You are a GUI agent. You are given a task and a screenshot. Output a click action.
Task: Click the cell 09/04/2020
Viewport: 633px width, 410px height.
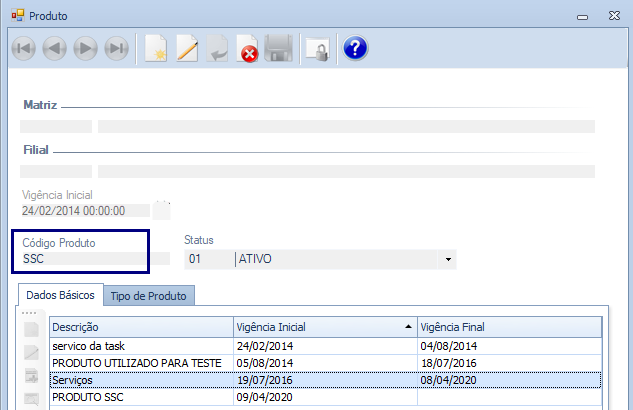coord(325,397)
